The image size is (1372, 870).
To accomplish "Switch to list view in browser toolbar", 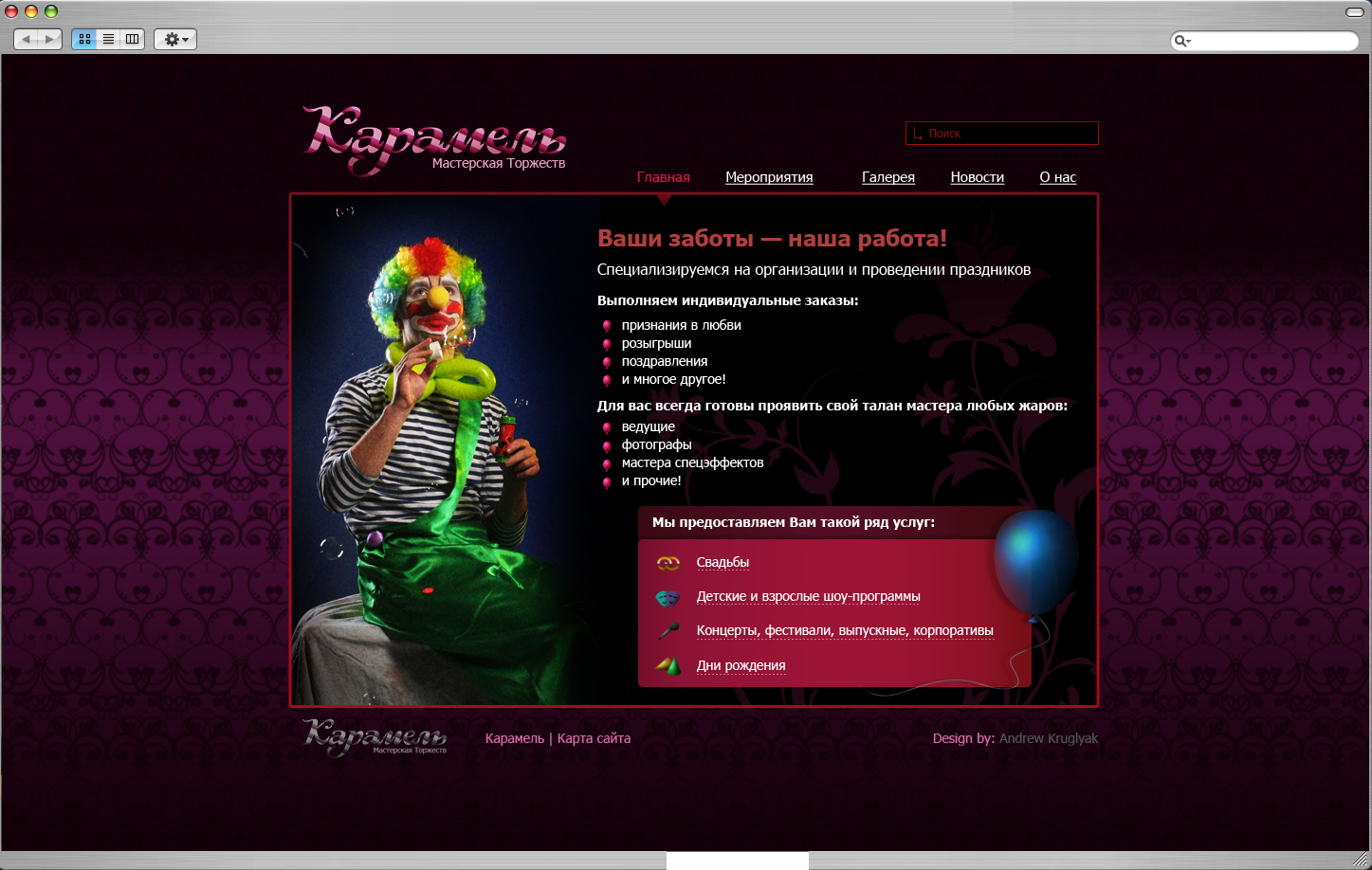I will click(x=108, y=39).
